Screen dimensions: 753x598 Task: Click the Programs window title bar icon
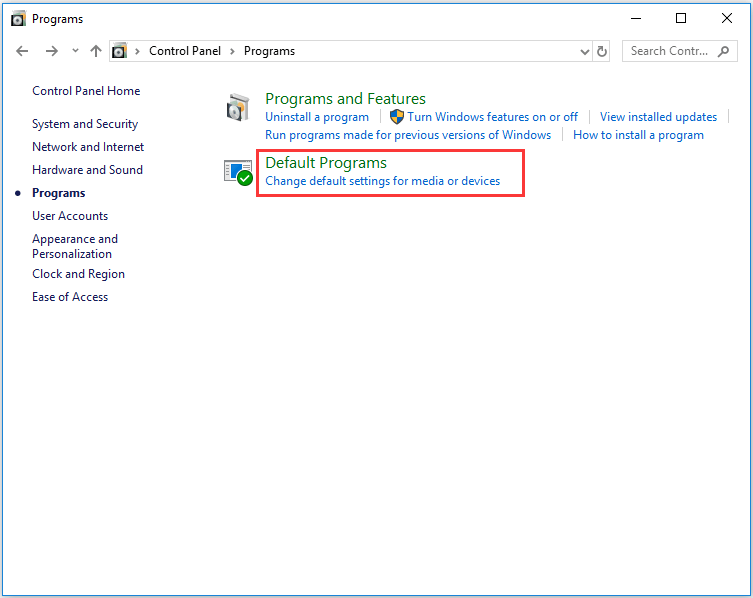click(18, 19)
